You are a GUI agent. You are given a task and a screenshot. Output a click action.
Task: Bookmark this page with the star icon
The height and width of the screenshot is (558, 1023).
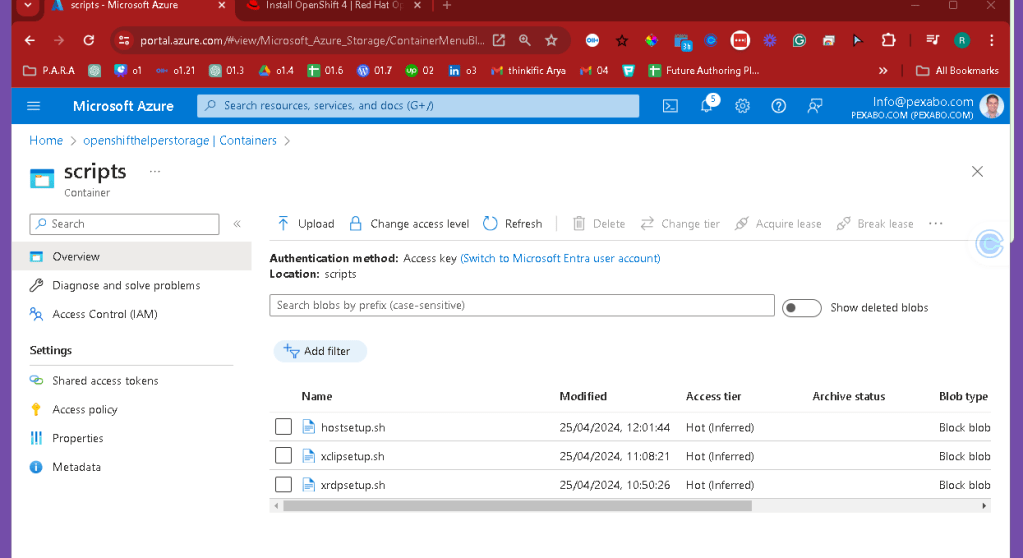[x=551, y=40]
